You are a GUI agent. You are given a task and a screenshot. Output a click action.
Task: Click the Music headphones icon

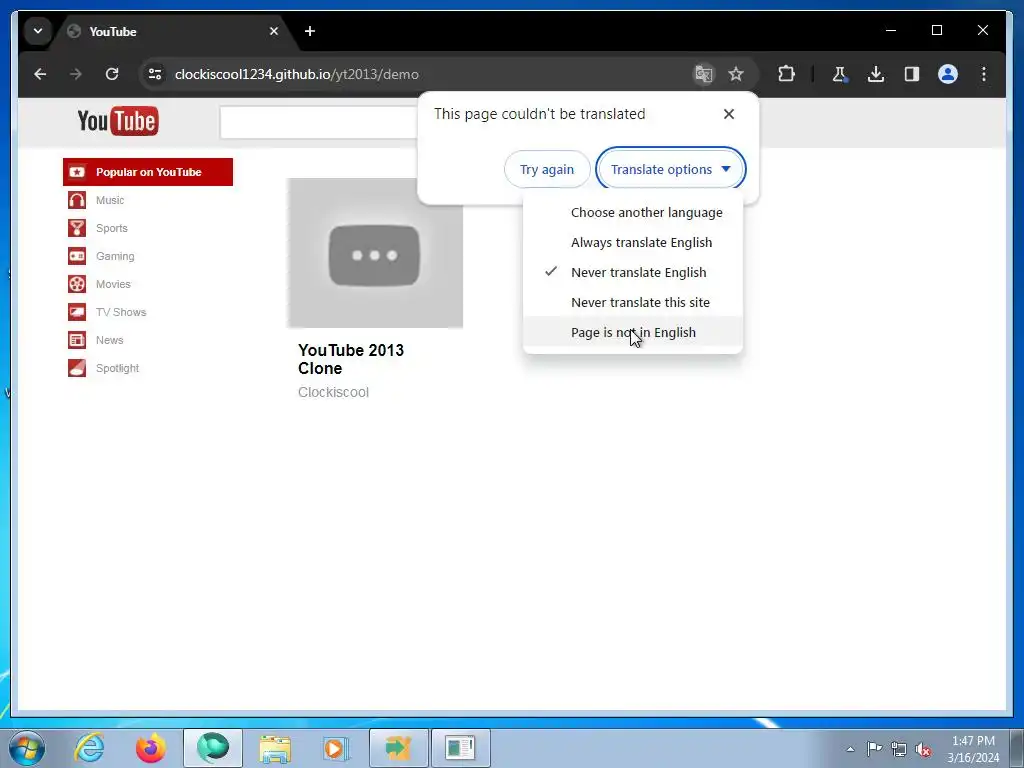tap(77, 200)
